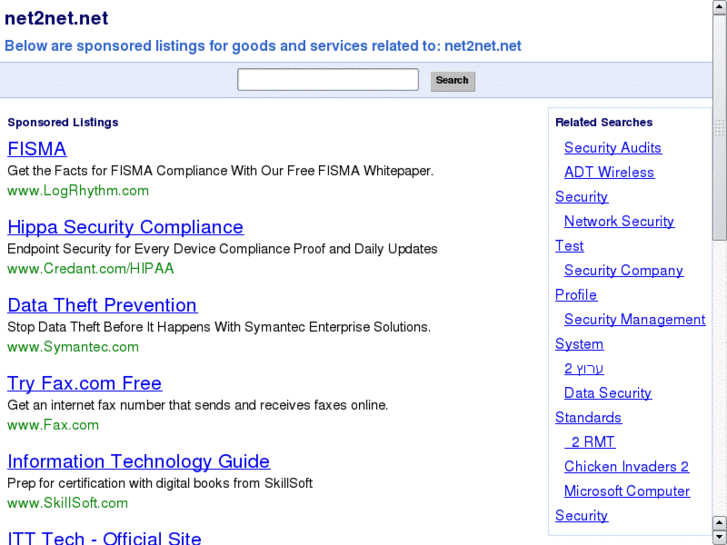Click FISMA Whitepaper description text
This screenshot has width=727, height=545.
(x=220, y=171)
